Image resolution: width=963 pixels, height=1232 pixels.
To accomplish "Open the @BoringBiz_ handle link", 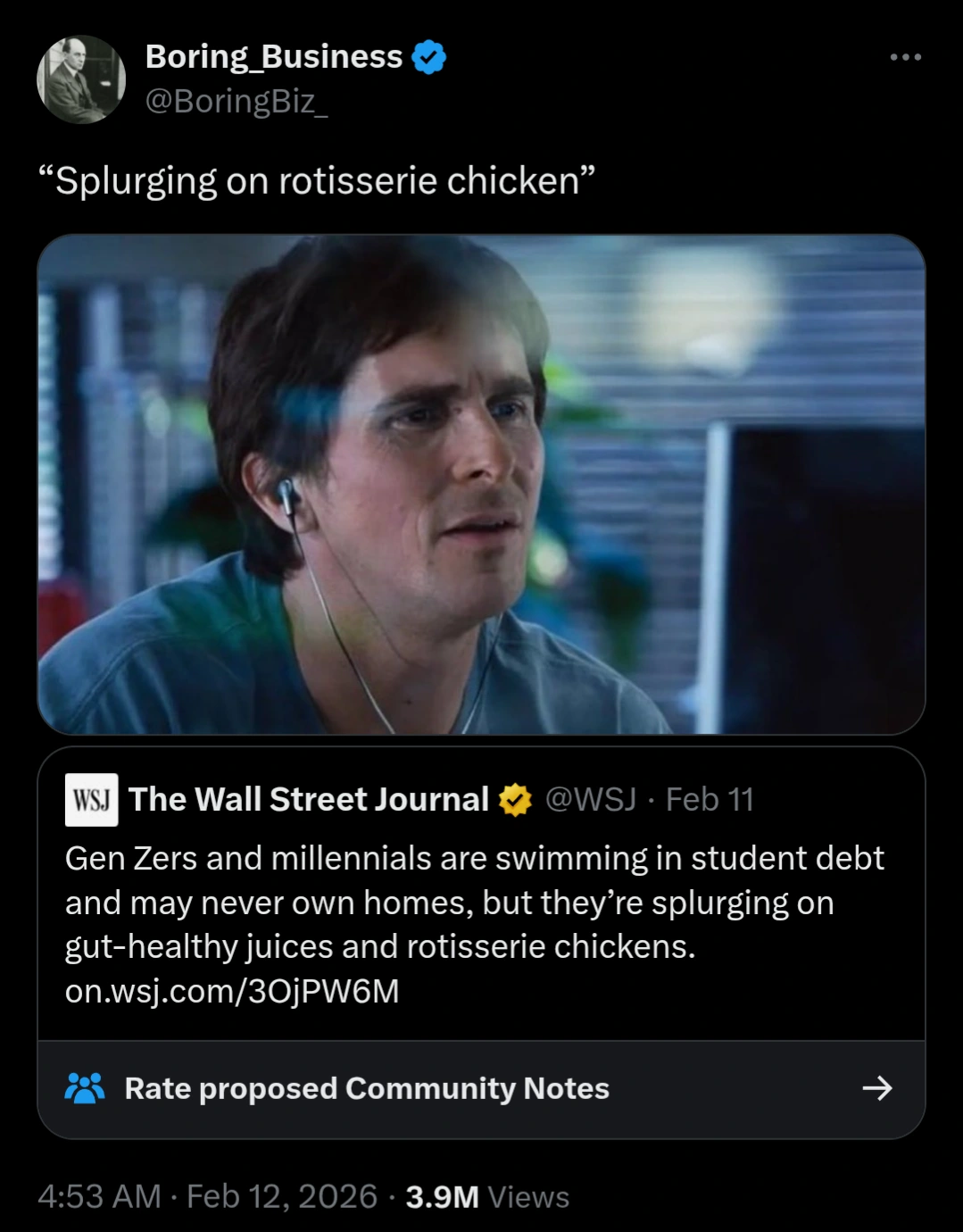I will click(237, 102).
